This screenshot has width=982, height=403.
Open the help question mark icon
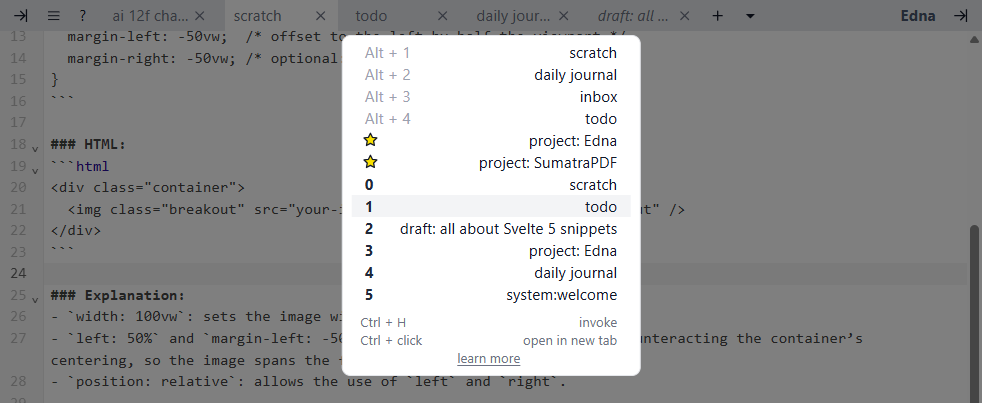click(x=83, y=16)
